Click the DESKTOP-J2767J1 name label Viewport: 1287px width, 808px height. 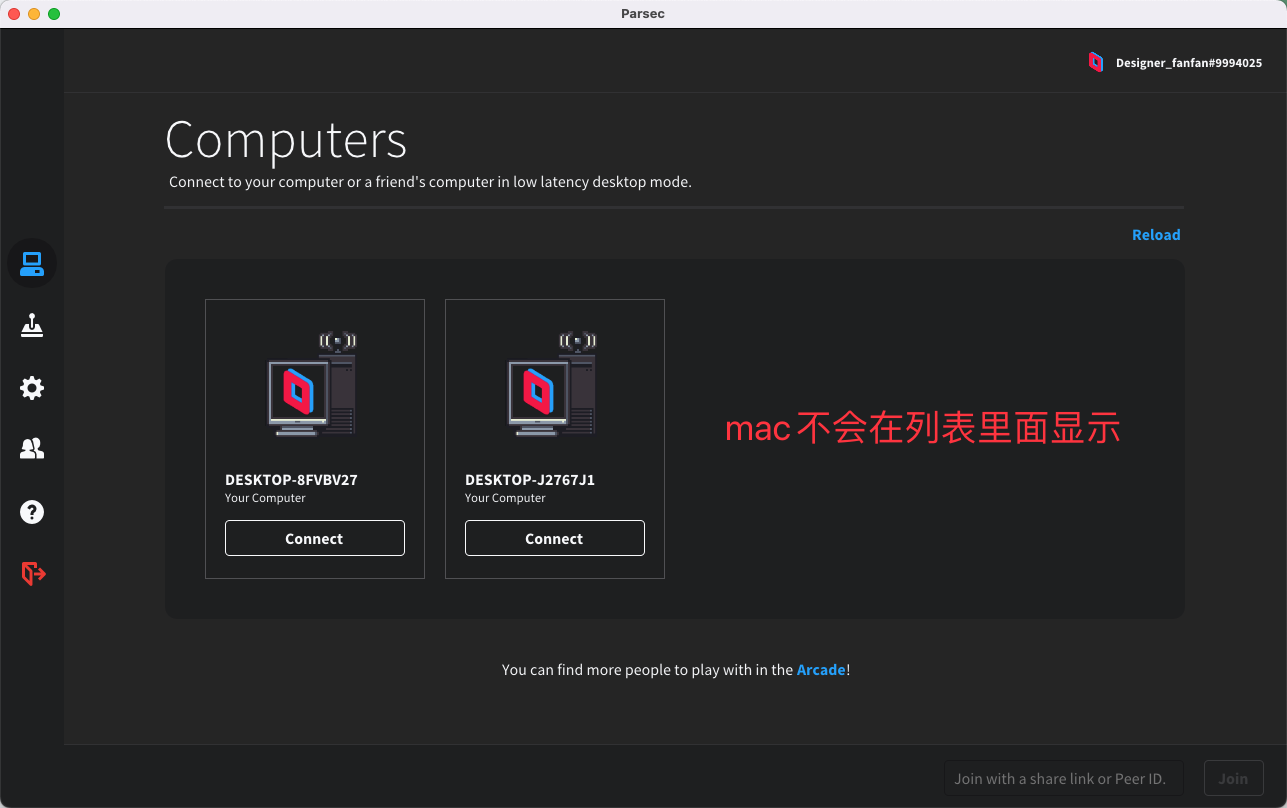[x=530, y=480]
